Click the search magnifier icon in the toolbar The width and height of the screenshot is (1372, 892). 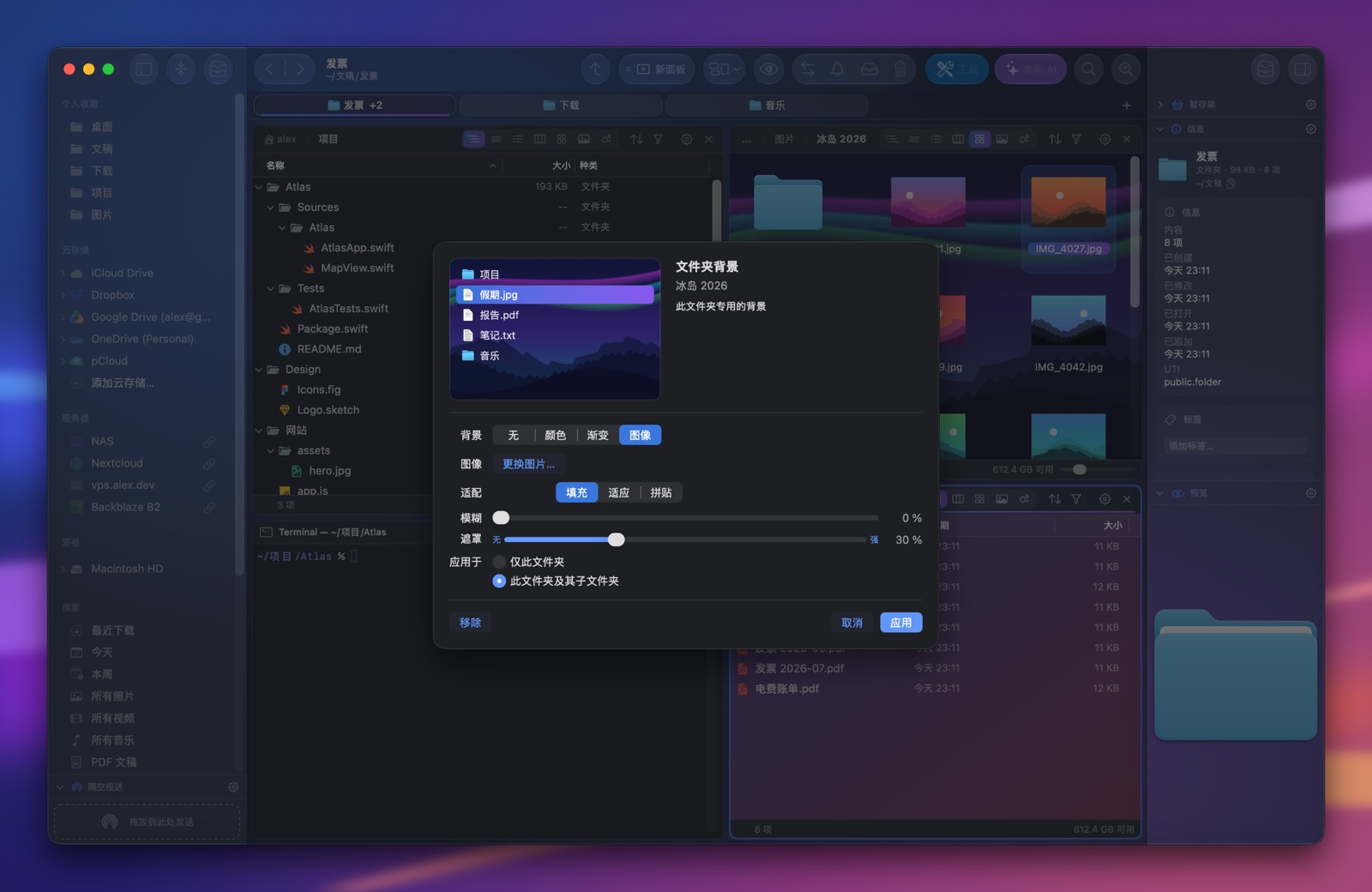pyautogui.click(x=1089, y=69)
